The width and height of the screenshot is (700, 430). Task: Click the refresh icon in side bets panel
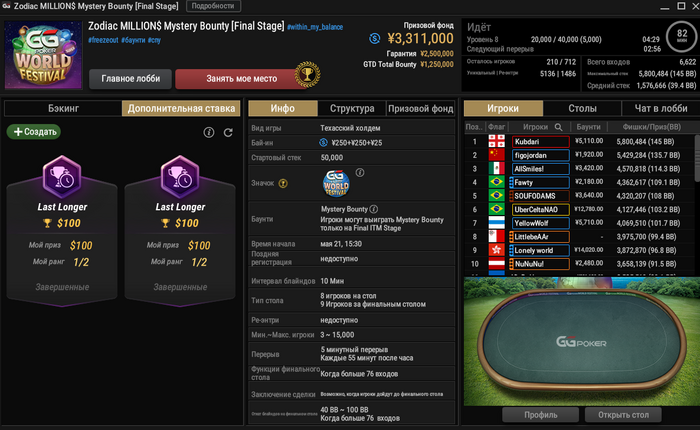tap(228, 133)
